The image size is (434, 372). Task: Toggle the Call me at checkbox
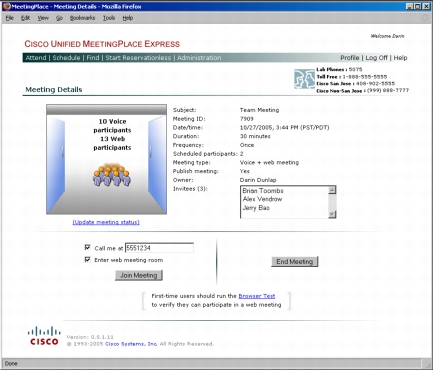88,247
